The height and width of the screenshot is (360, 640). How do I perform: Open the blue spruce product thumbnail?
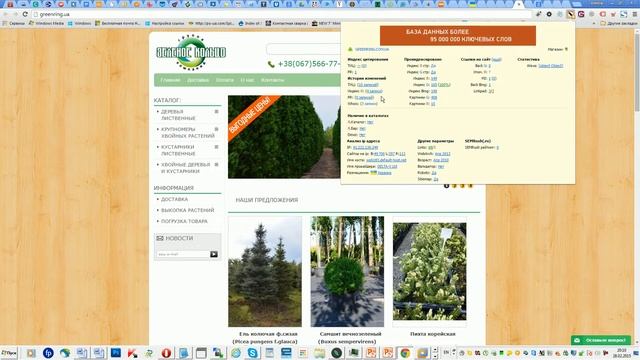[265, 271]
